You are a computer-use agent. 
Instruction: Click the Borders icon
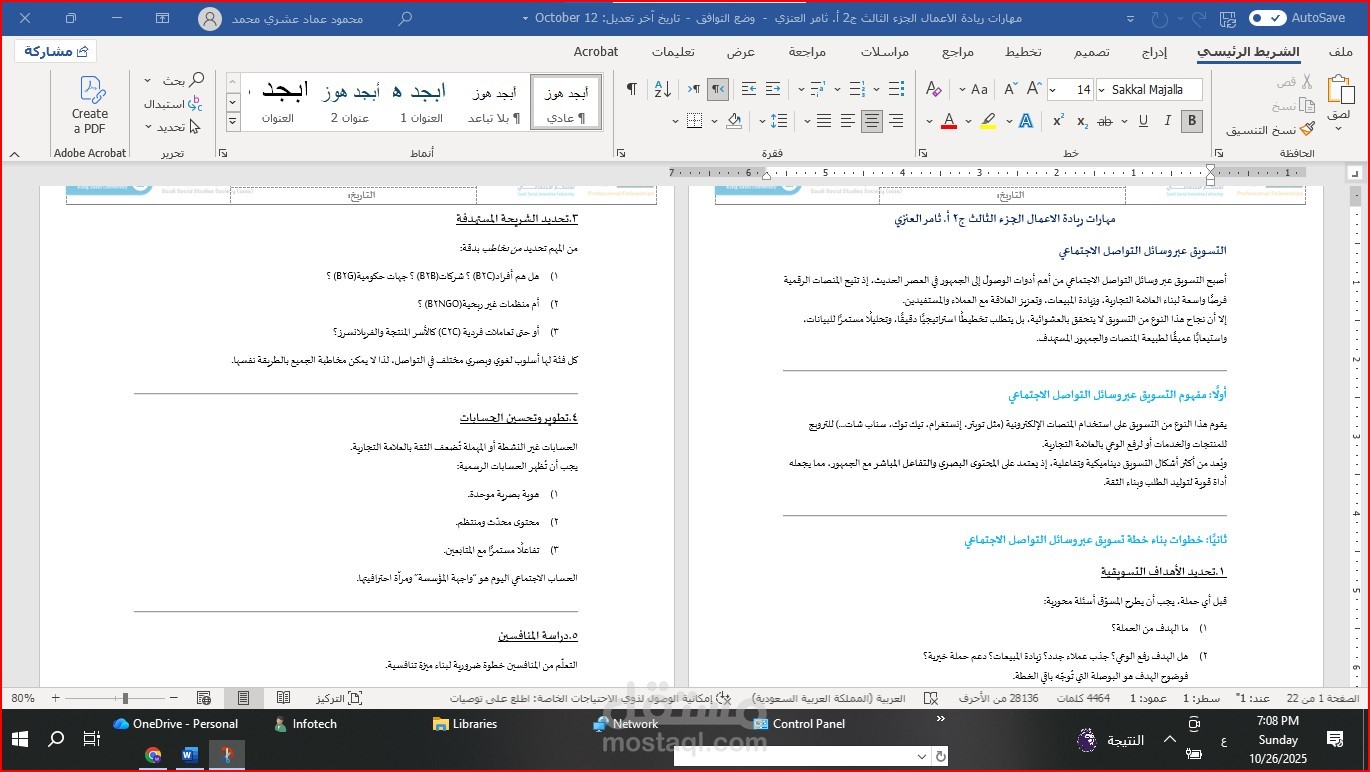click(694, 121)
